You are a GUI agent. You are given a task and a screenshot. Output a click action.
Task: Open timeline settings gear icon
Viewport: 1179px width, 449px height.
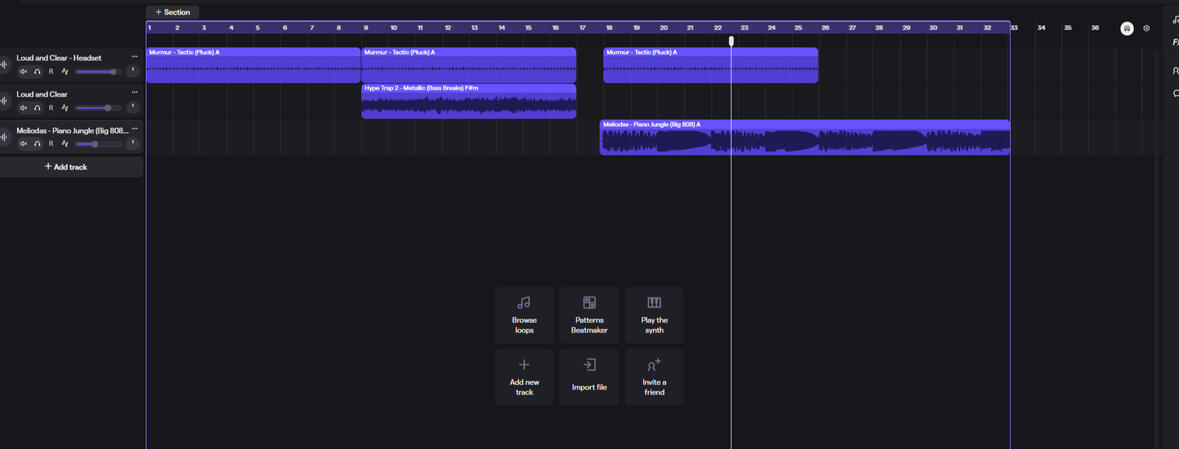(1147, 29)
